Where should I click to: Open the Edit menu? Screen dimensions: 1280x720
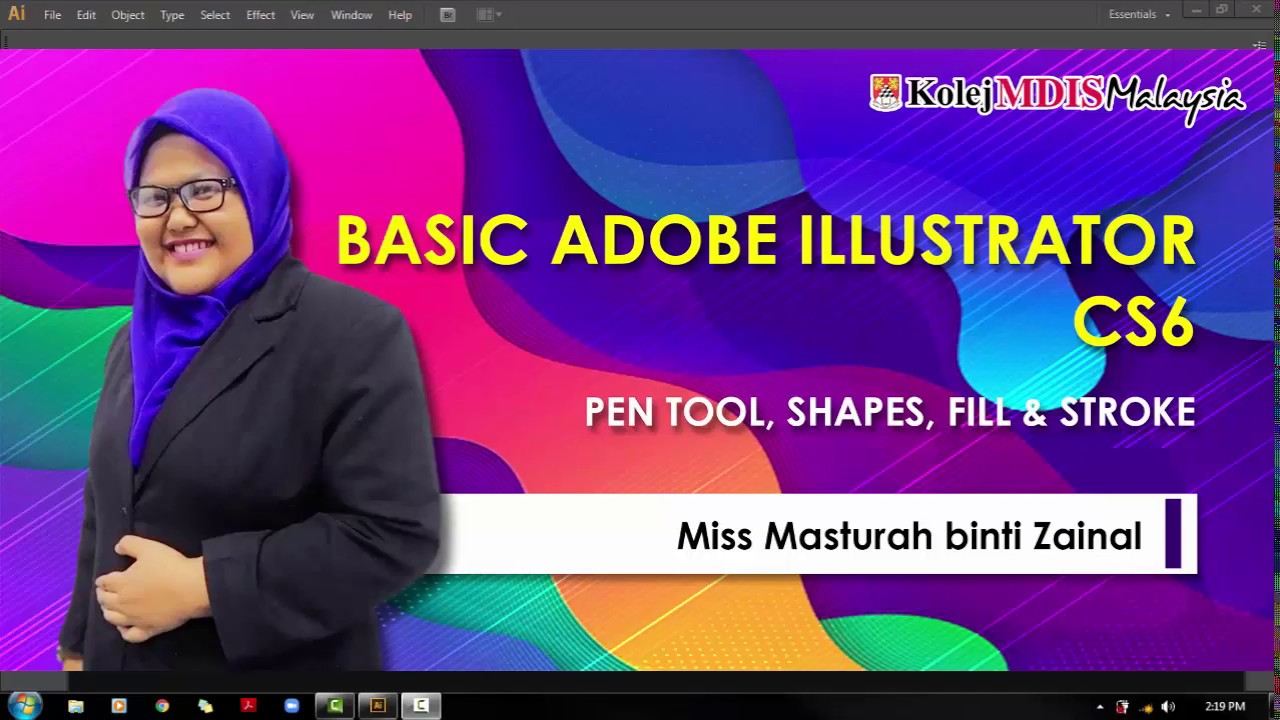click(86, 15)
